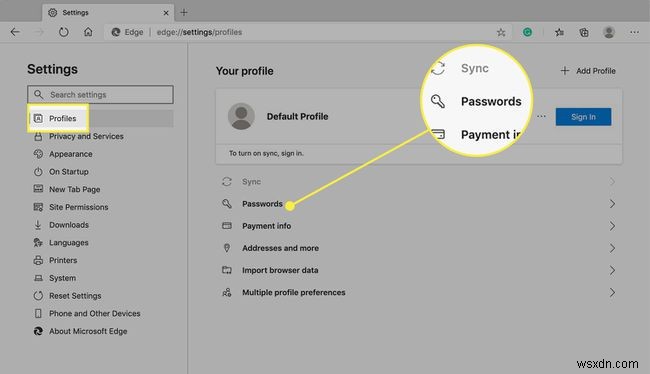Click the folder icon beside Import browser data
The width and height of the screenshot is (650, 374).
227,270
